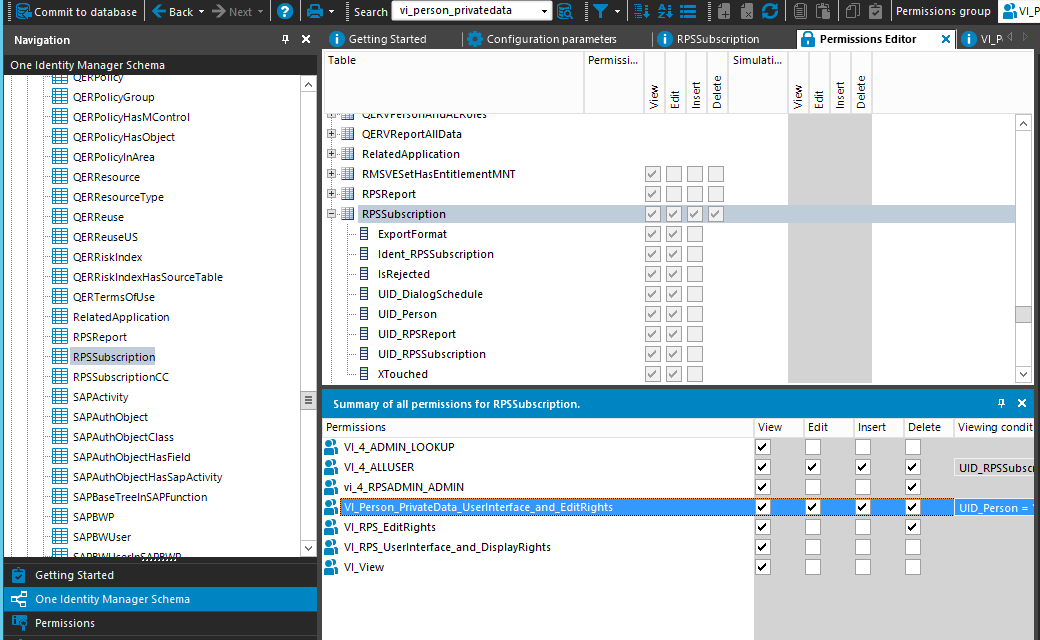This screenshot has height=640, width=1040.
Task: Click the VI_RPS_UserInterface_and_DisplayRights group icon
Action: (331, 547)
